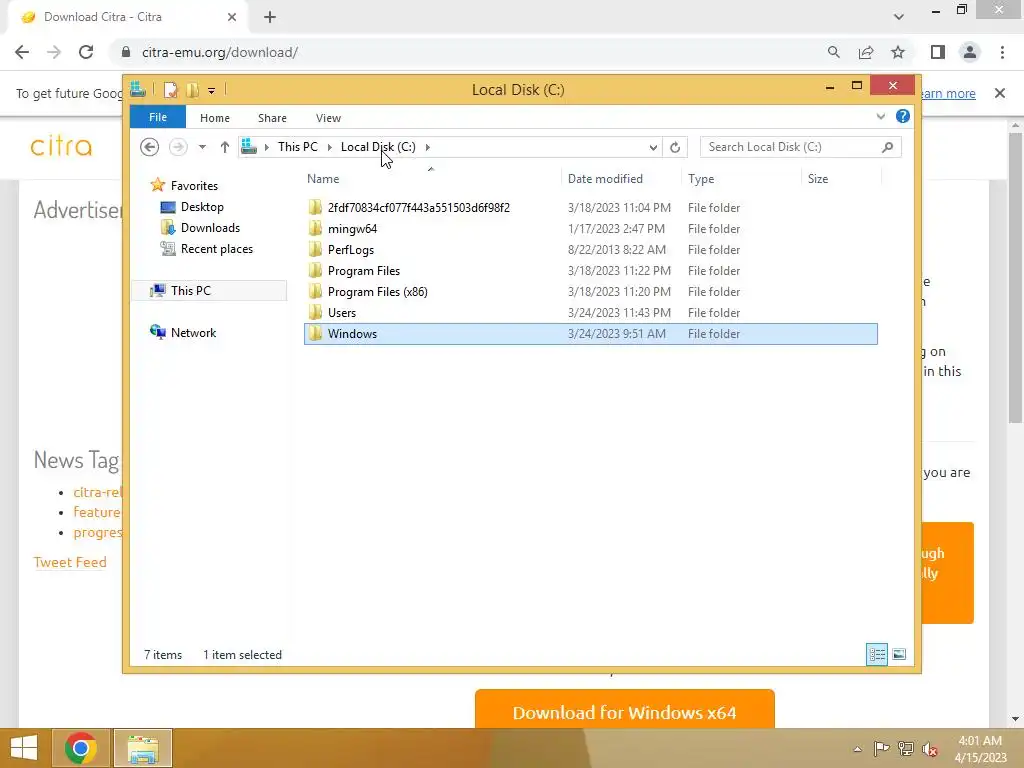Open the Chrome profile avatar menu
1024x768 pixels.
tap(970, 52)
